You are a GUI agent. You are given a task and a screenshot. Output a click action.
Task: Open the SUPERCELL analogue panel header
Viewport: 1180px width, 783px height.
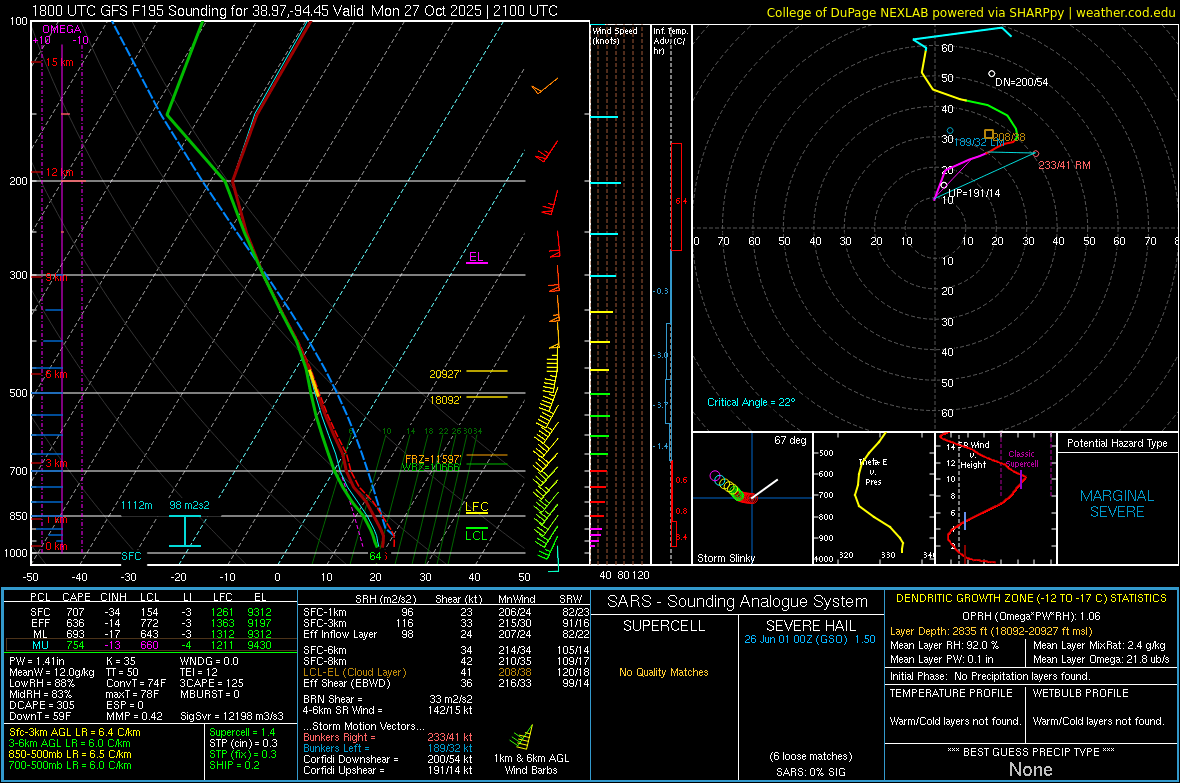pyautogui.click(x=664, y=626)
